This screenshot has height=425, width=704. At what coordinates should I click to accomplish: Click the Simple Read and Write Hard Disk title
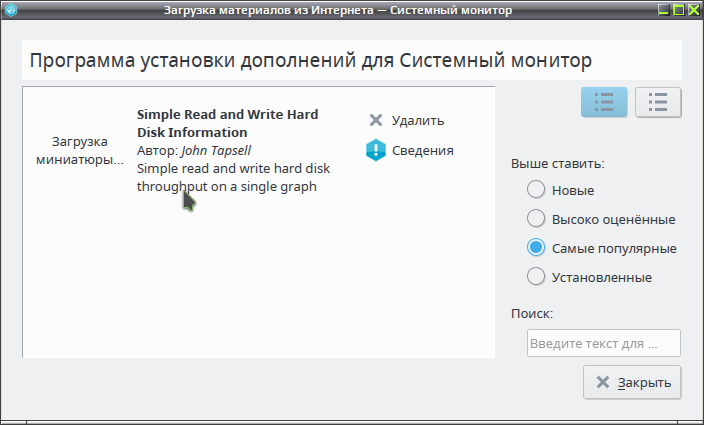click(x=227, y=123)
